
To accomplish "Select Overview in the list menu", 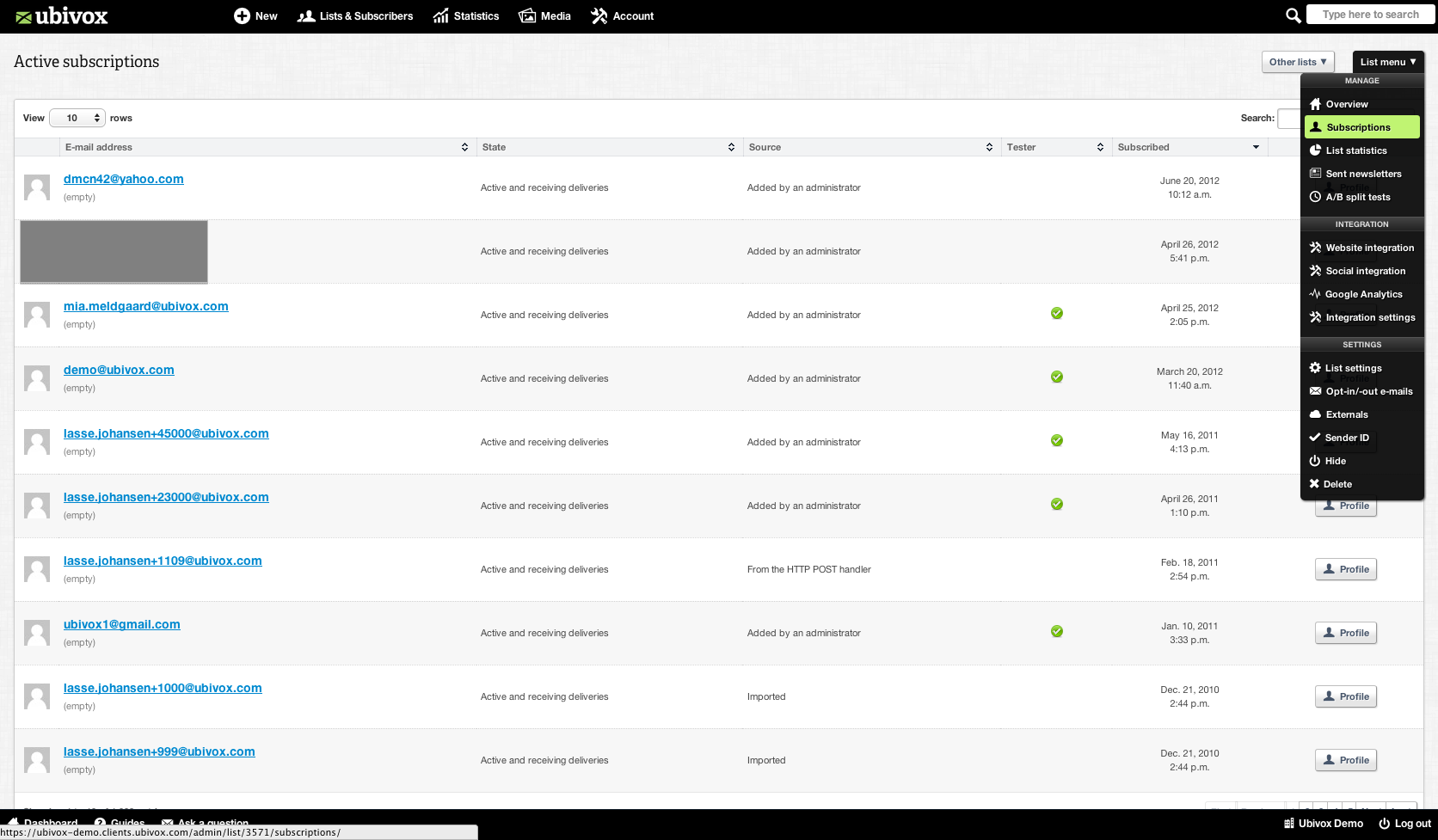I will pyautogui.click(x=1362, y=104).
